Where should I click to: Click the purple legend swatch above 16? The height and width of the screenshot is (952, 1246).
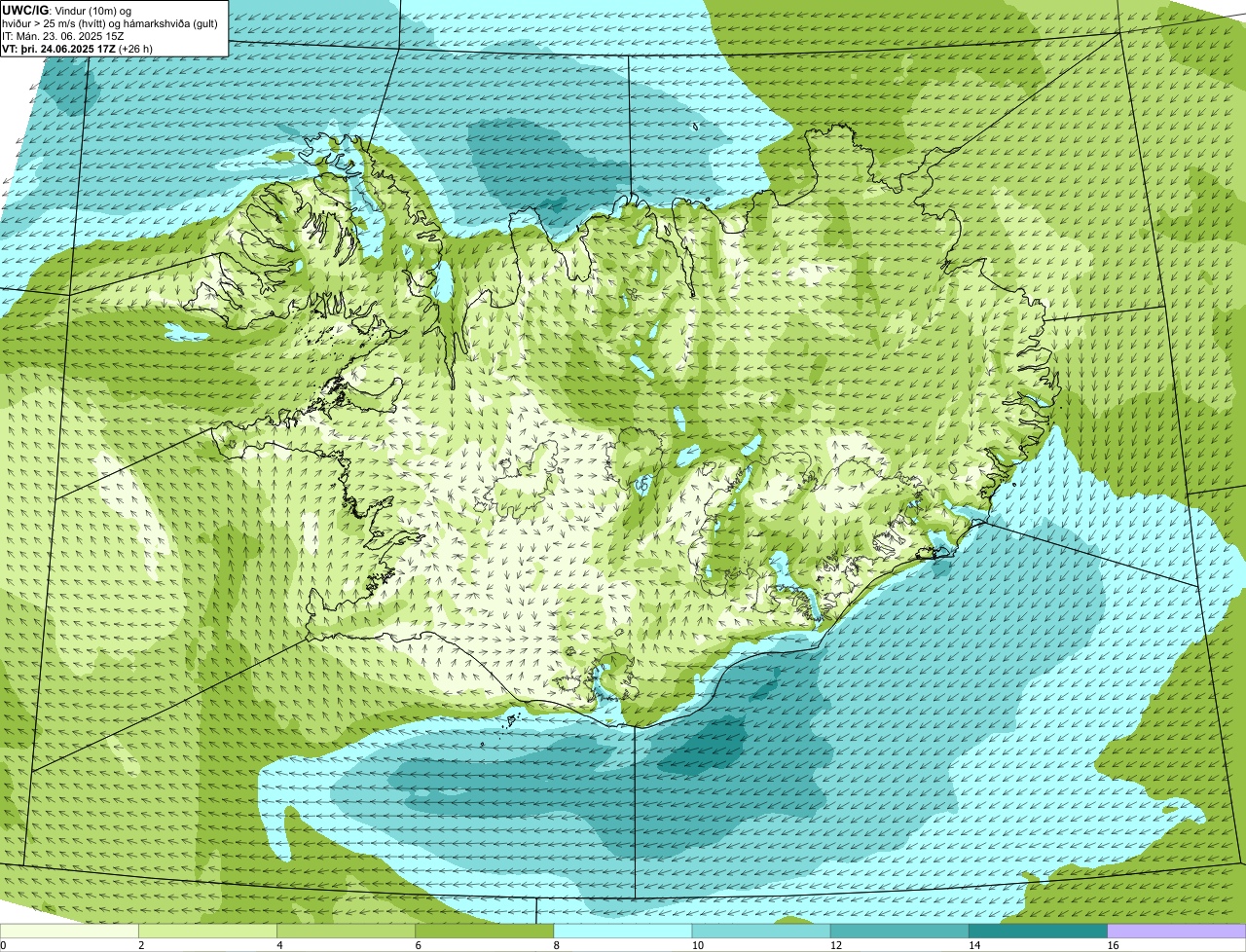[1177, 932]
